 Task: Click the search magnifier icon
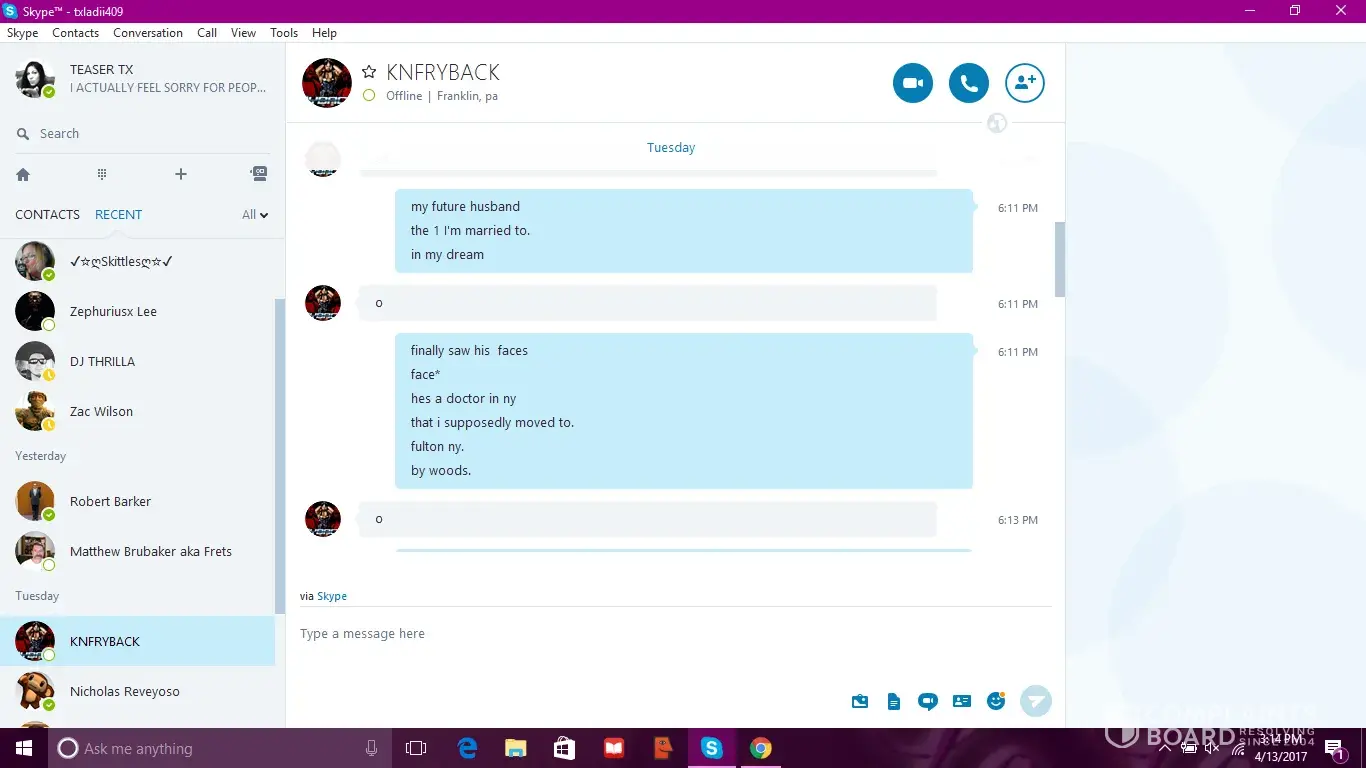[23, 134]
